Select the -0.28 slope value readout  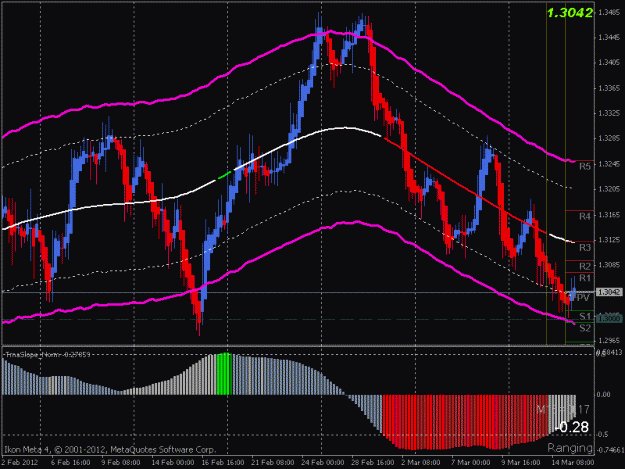572,428
